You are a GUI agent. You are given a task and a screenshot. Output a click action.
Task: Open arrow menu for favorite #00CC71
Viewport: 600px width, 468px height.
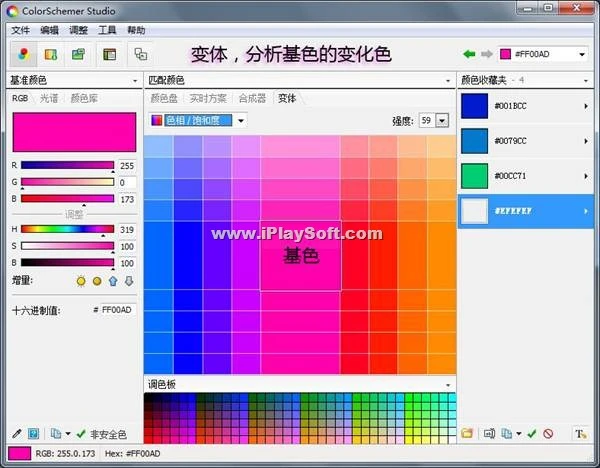click(586, 176)
